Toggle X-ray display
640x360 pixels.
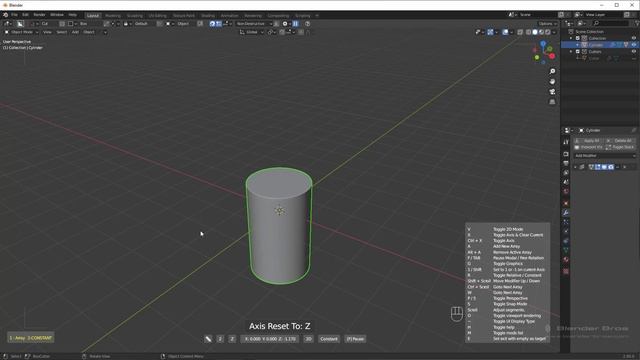(520, 32)
